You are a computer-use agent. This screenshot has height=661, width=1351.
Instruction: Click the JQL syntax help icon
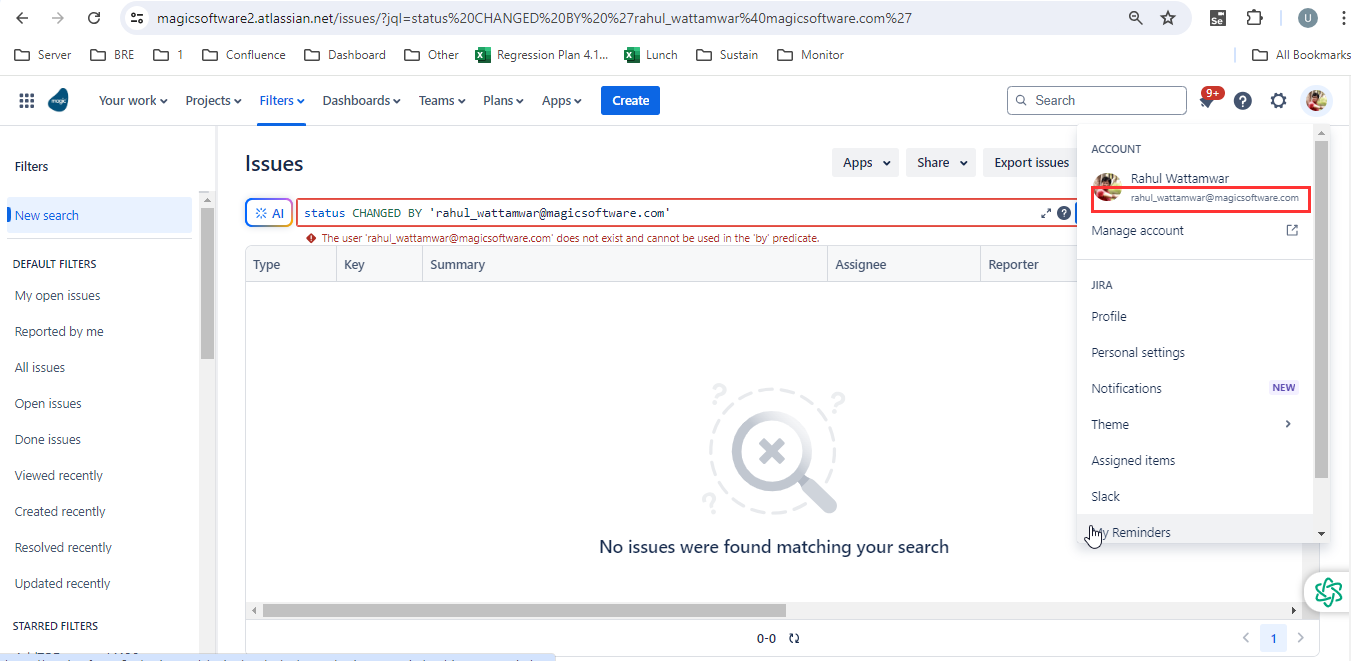1064,212
